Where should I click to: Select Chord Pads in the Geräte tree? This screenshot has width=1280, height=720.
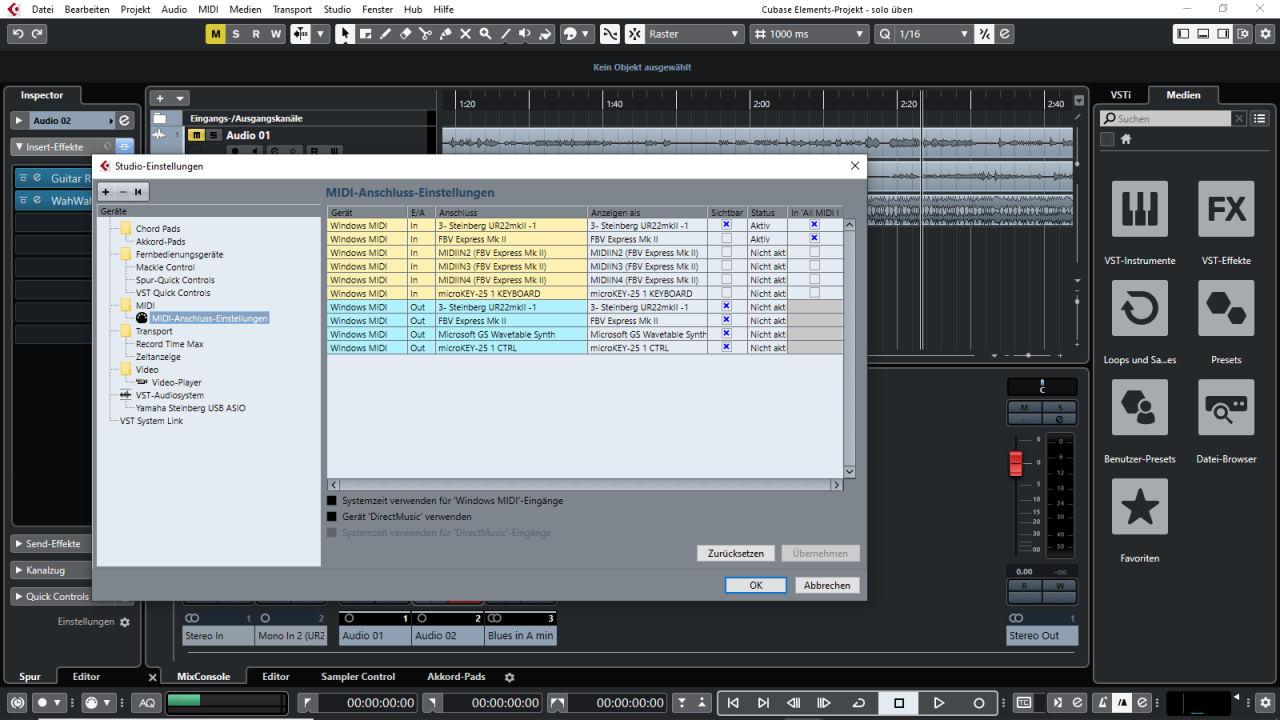[x=158, y=229]
